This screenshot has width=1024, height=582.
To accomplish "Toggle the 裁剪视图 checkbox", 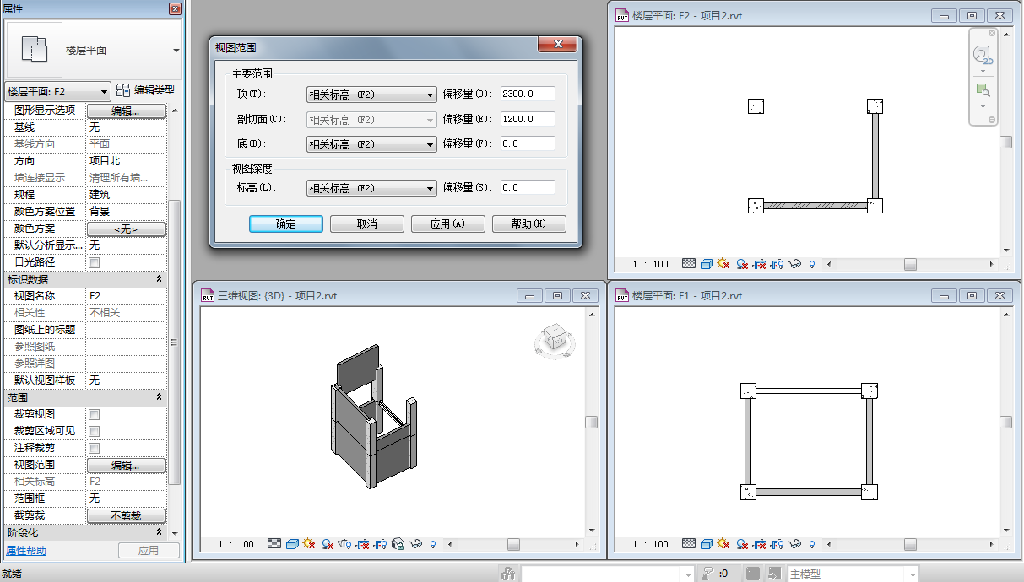I will coord(95,414).
